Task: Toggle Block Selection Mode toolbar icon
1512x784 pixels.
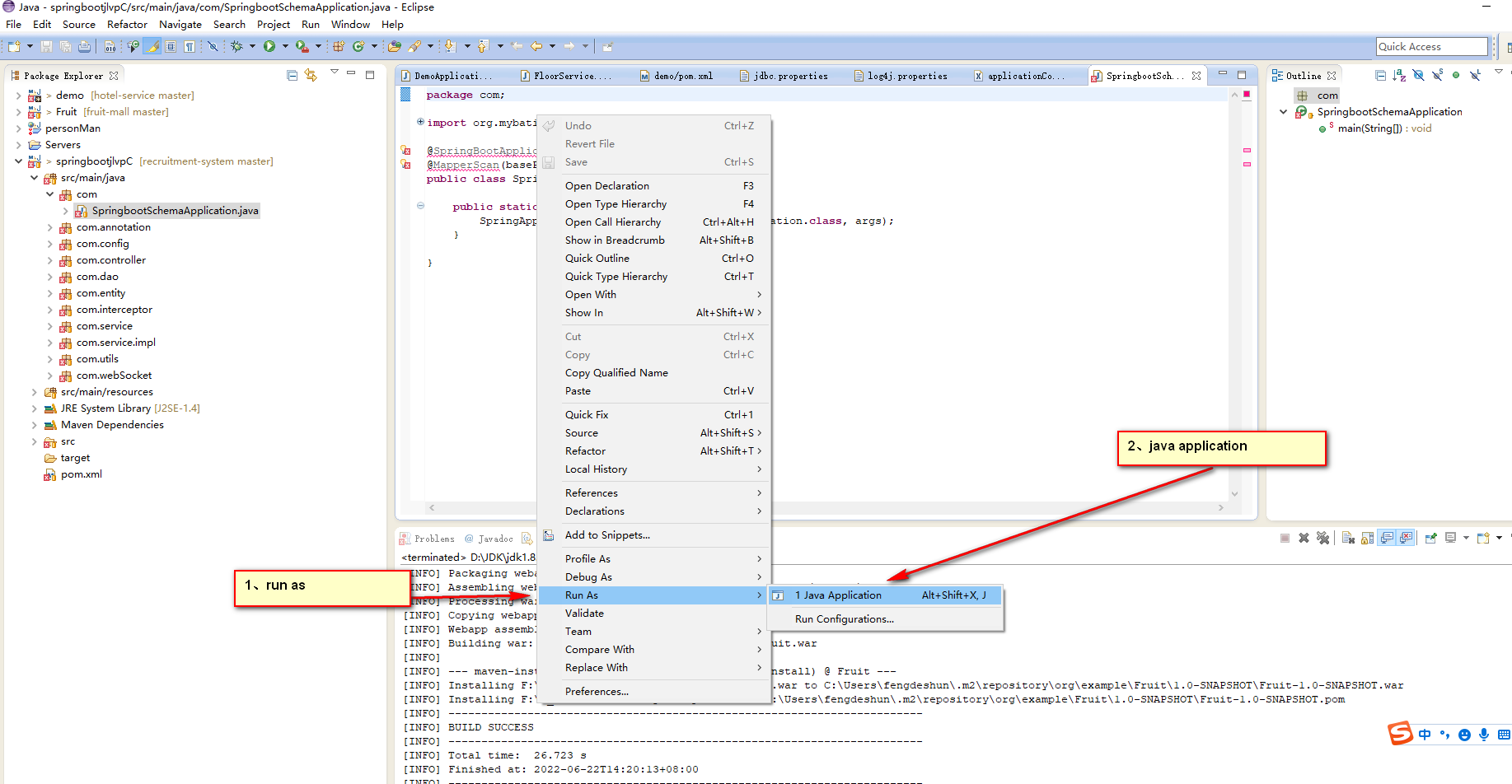Action: [x=170, y=46]
